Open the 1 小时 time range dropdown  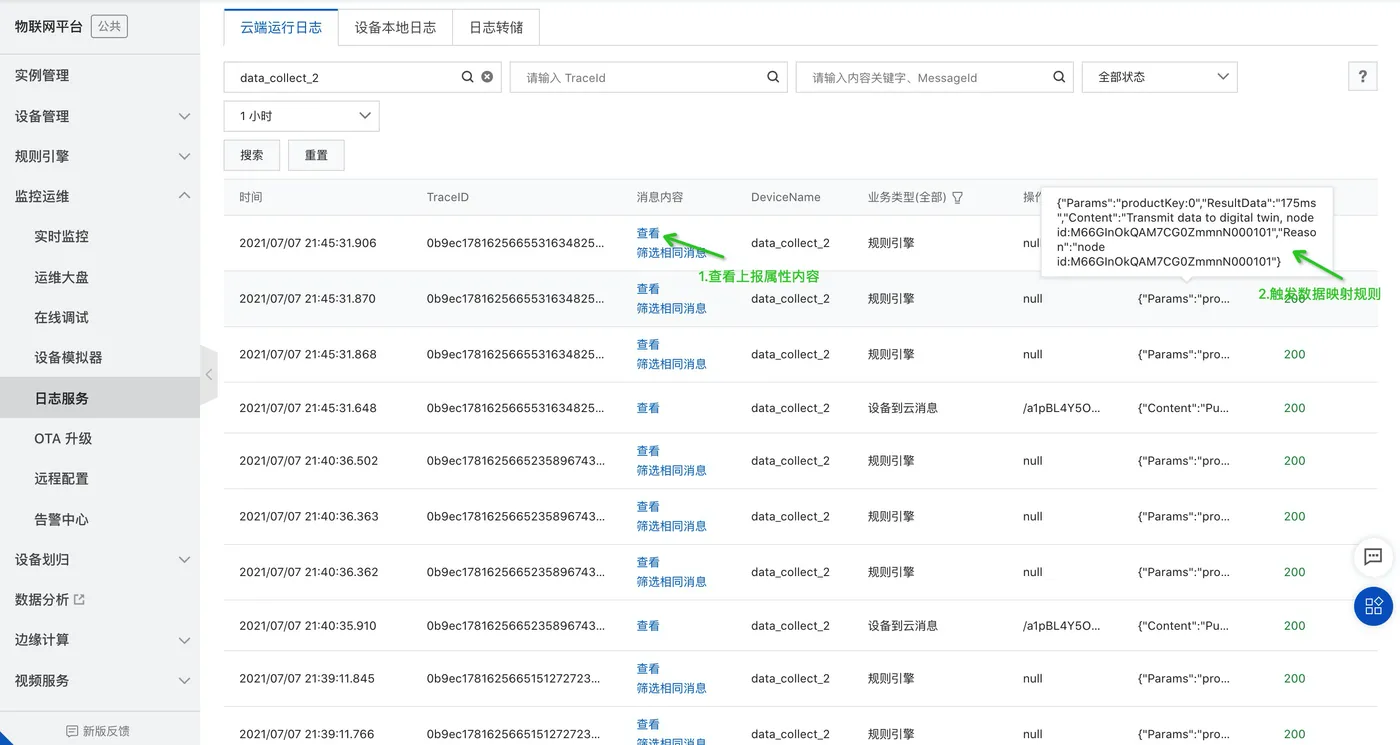coord(301,116)
